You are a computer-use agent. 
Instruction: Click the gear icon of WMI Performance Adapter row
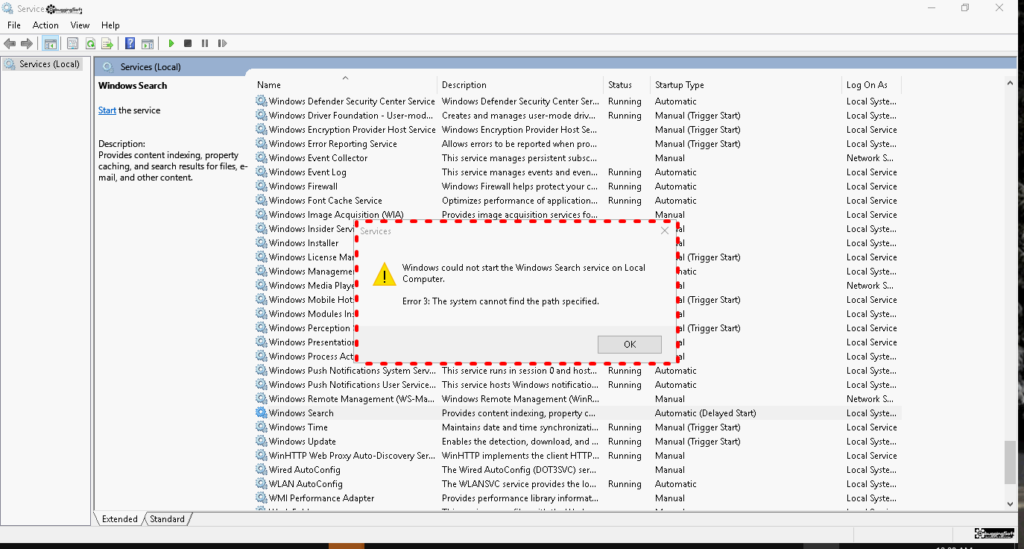pos(261,498)
